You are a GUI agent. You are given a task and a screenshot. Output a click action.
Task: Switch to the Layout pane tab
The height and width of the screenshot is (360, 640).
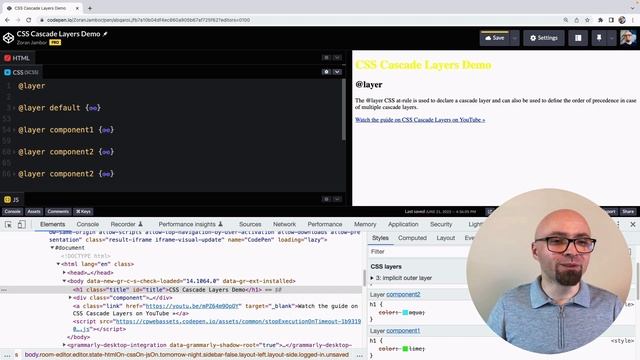[446, 238]
